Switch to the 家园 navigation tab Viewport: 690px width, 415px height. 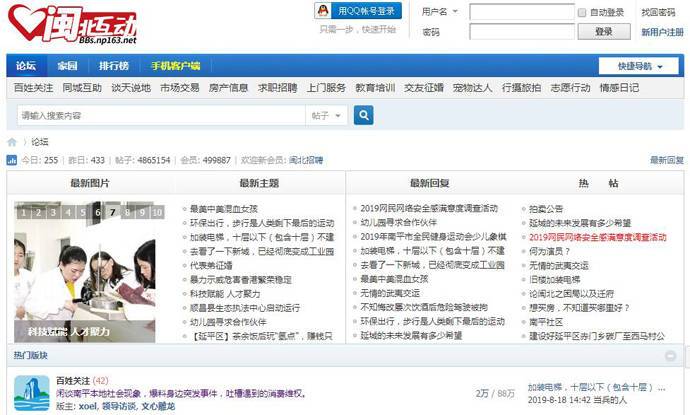click(x=67, y=66)
